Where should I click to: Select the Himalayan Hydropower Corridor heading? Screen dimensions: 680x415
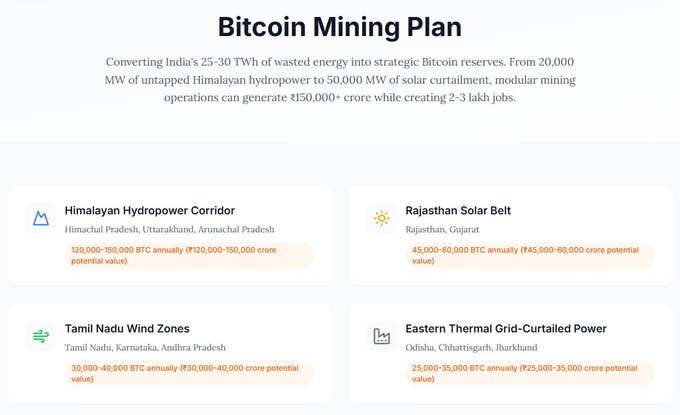pos(150,211)
